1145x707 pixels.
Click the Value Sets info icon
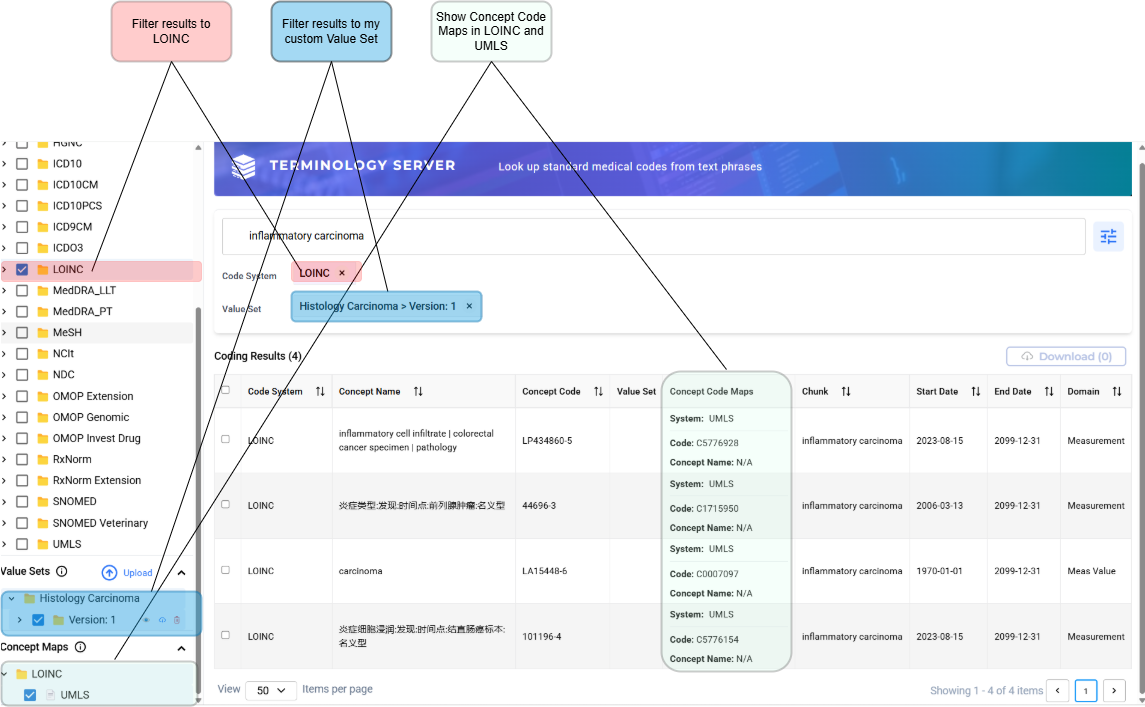(x=62, y=571)
